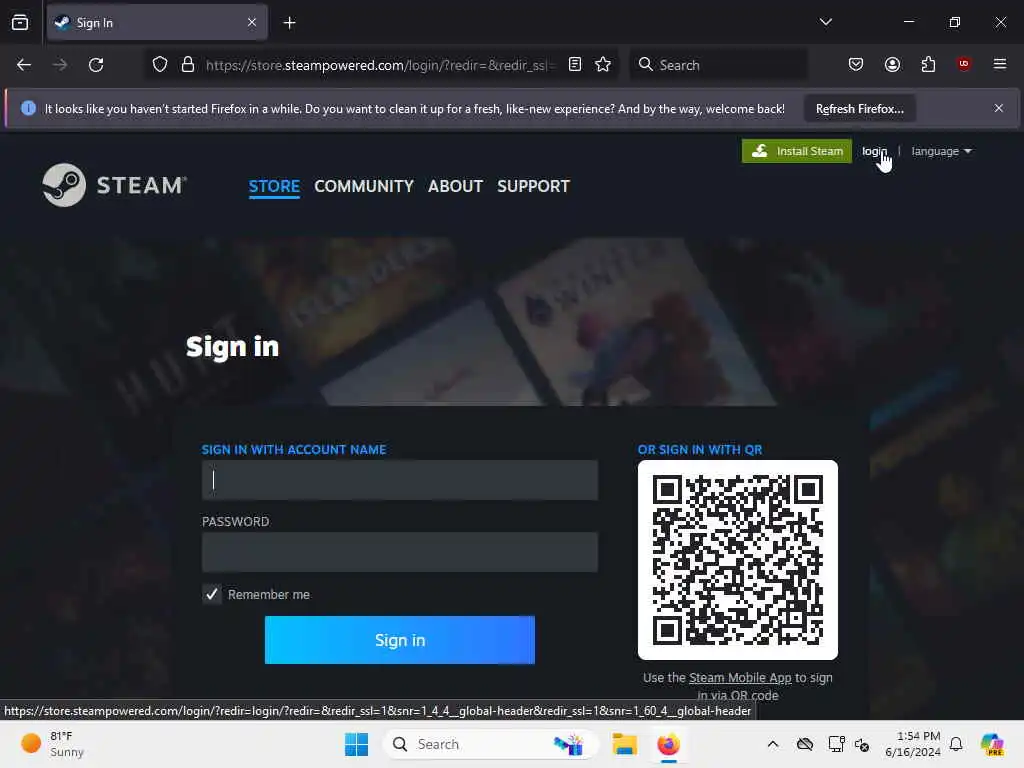1024x768 pixels.
Task: Open Extensions puzzle icon
Action: (x=928, y=64)
